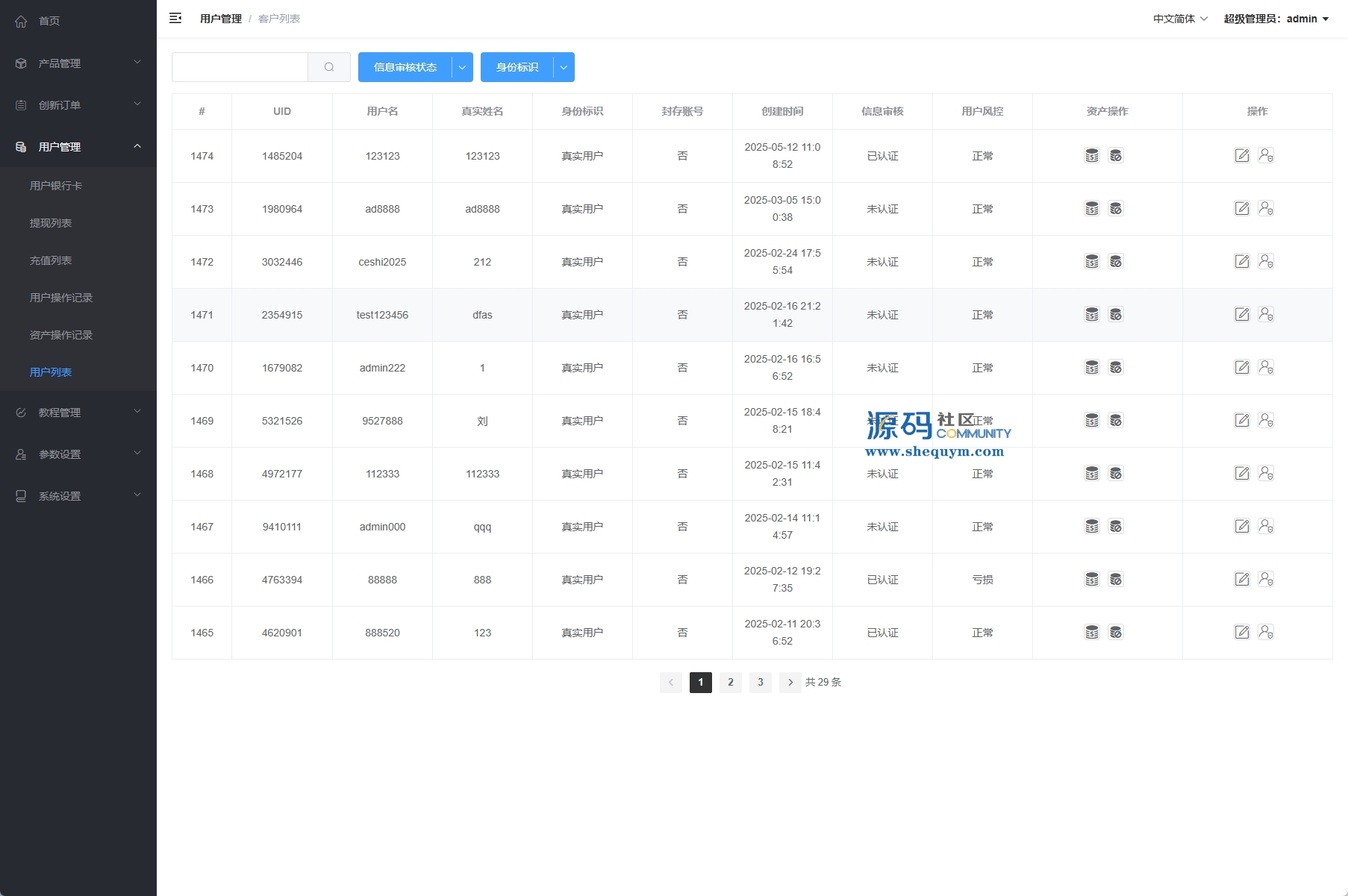Click the edit icon for user 123123
This screenshot has width=1348, height=896.
1241,156
